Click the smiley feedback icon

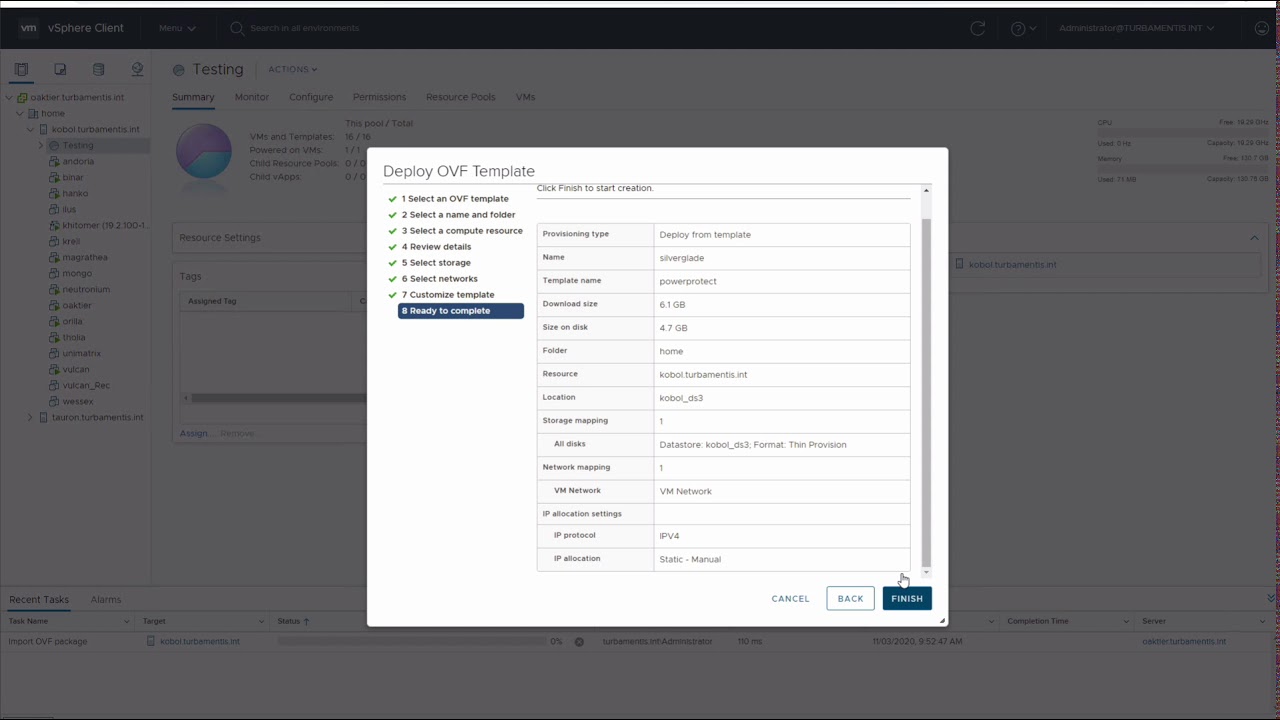[1262, 28]
